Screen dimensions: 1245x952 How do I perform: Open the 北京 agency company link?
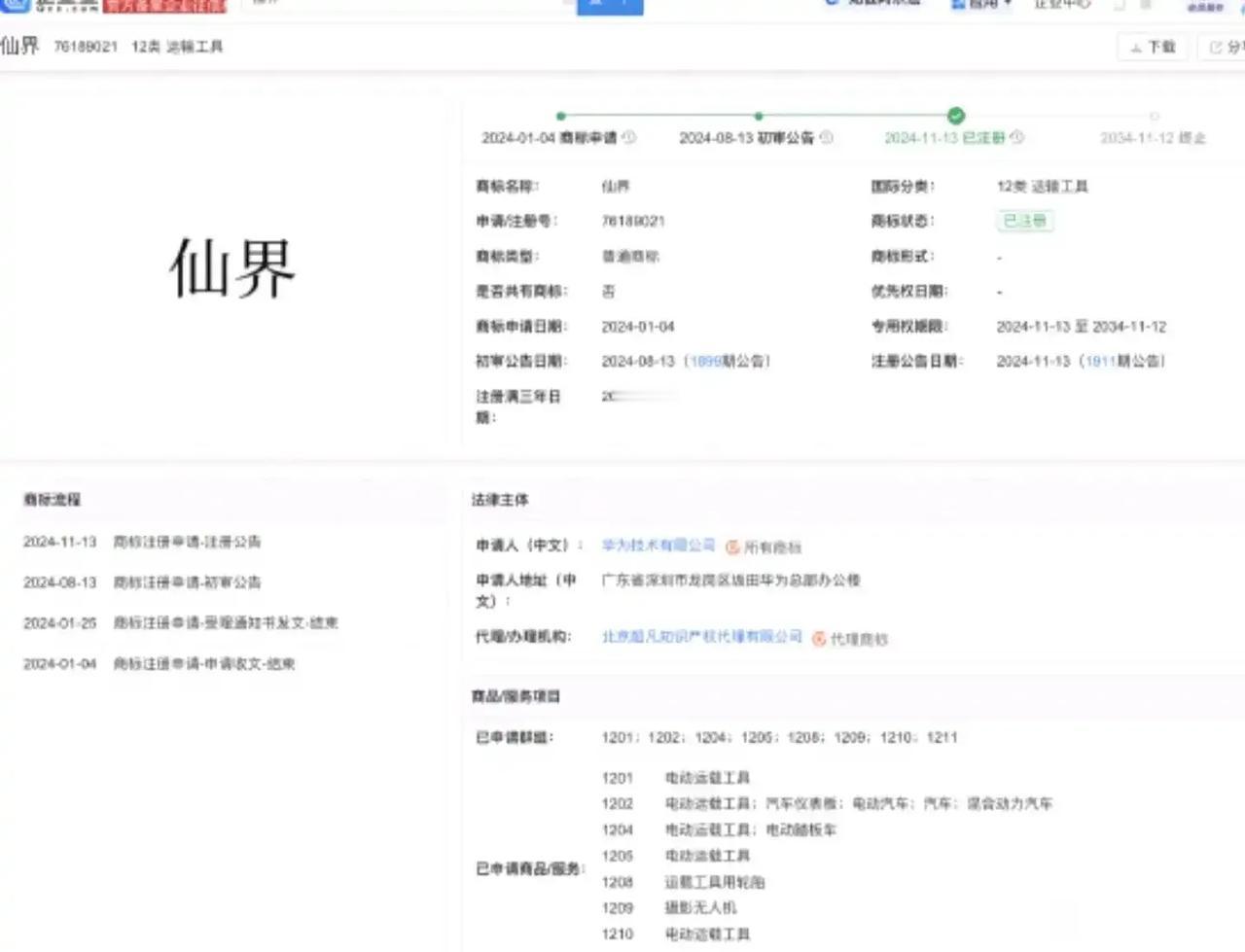pos(702,637)
